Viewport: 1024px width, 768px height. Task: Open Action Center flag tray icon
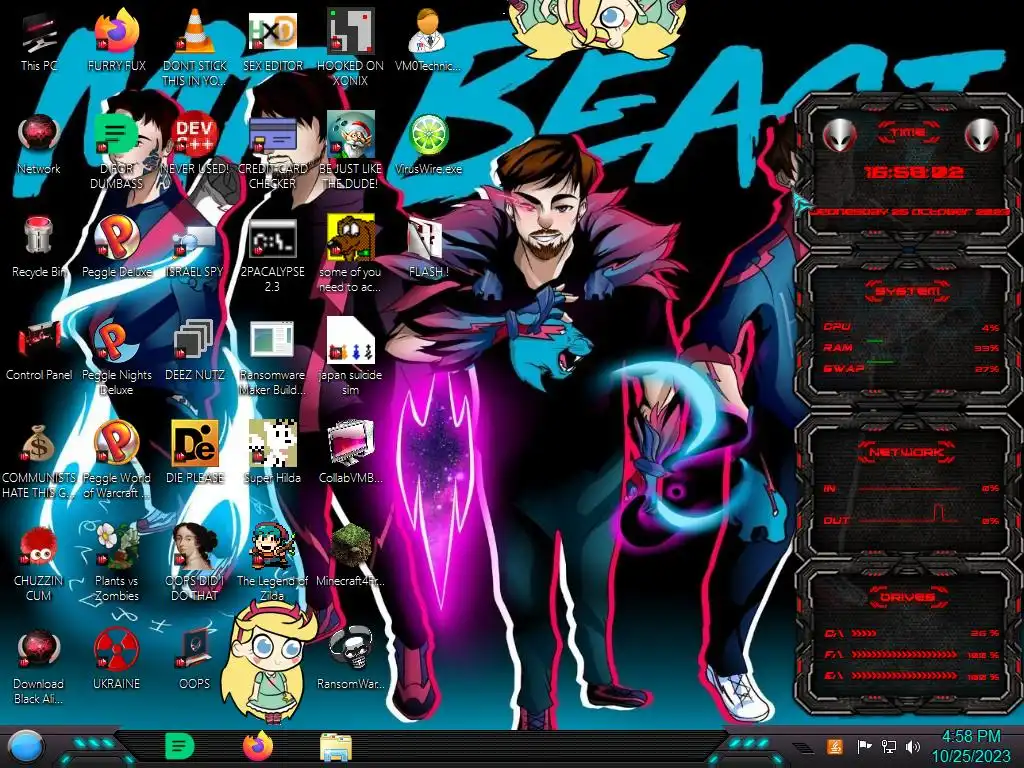tap(864, 746)
